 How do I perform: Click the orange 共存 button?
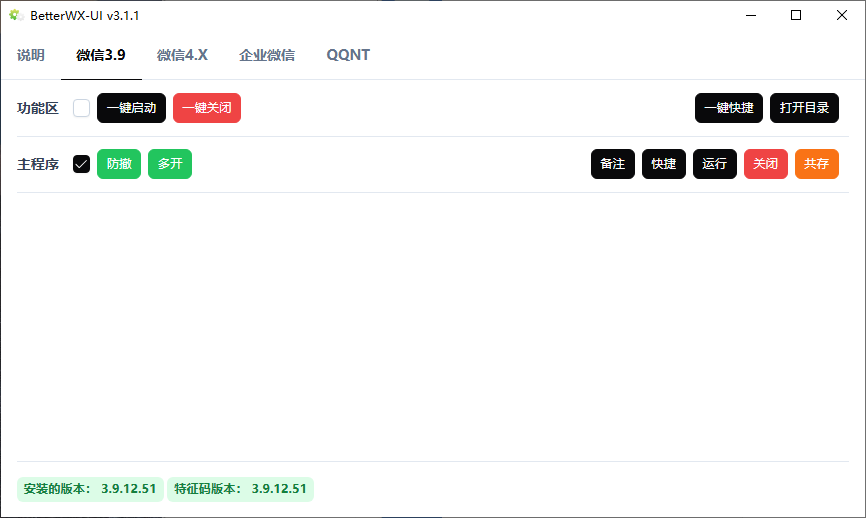point(817,164)
